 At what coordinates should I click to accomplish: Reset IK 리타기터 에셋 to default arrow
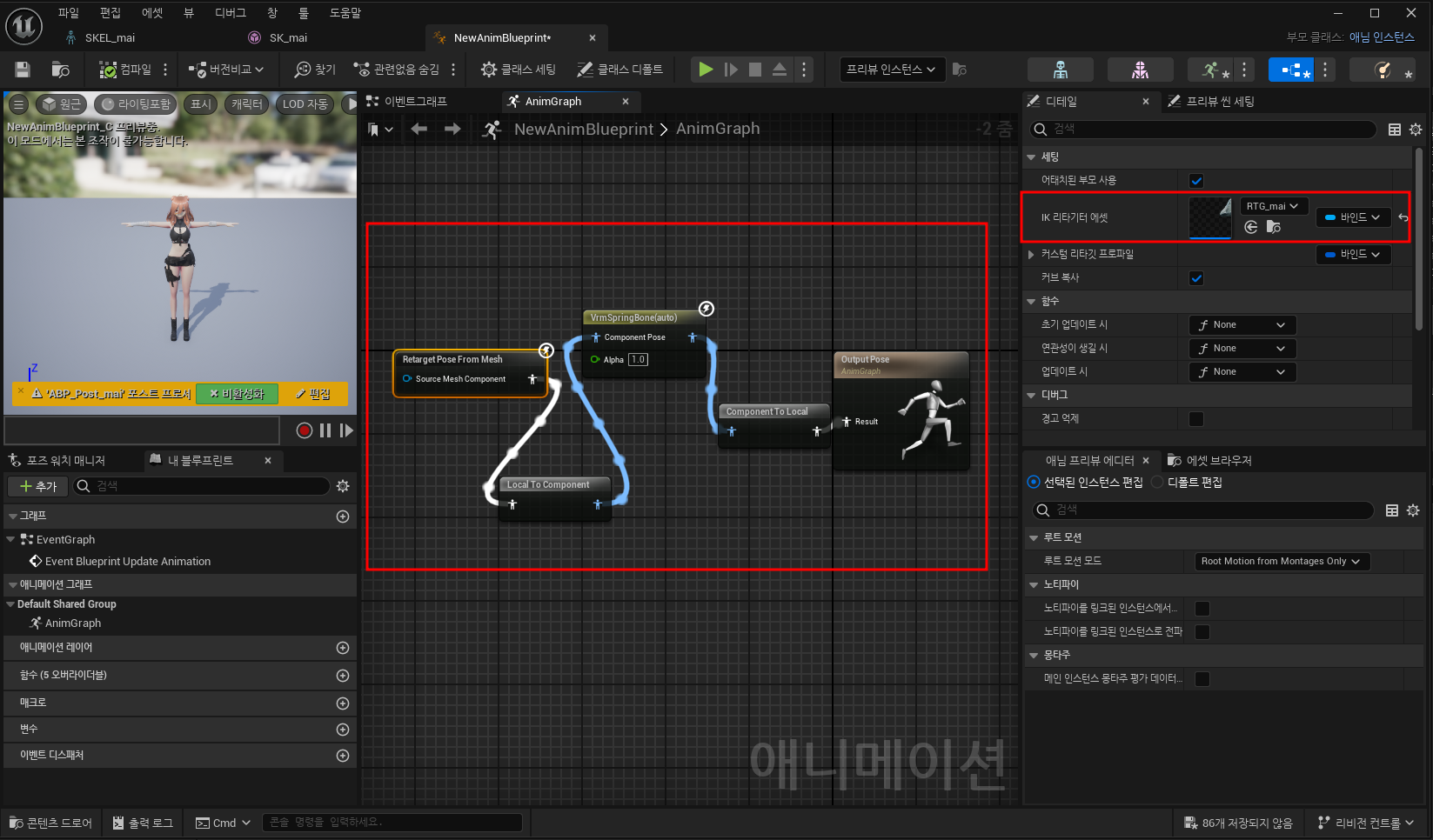click(x=1403, y=217)
